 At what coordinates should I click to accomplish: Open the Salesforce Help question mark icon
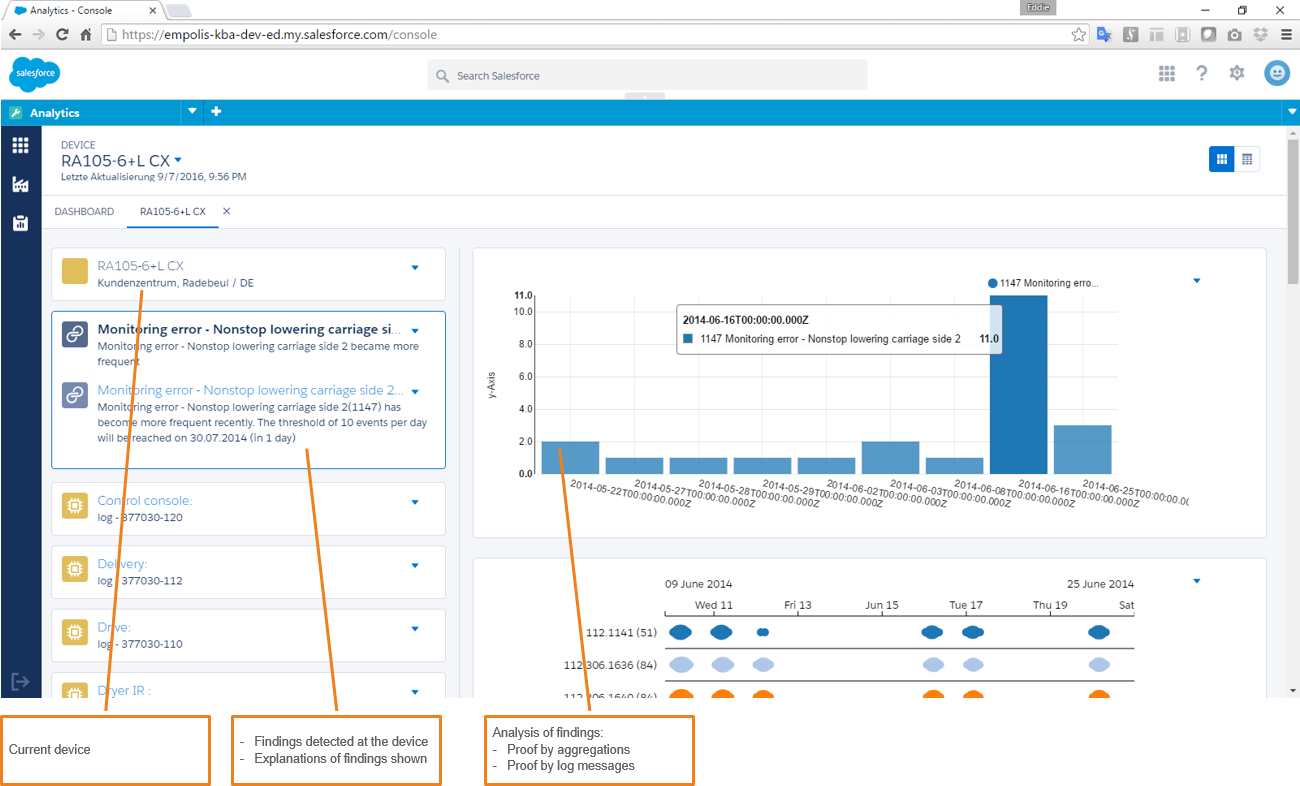pos(1201,72)
